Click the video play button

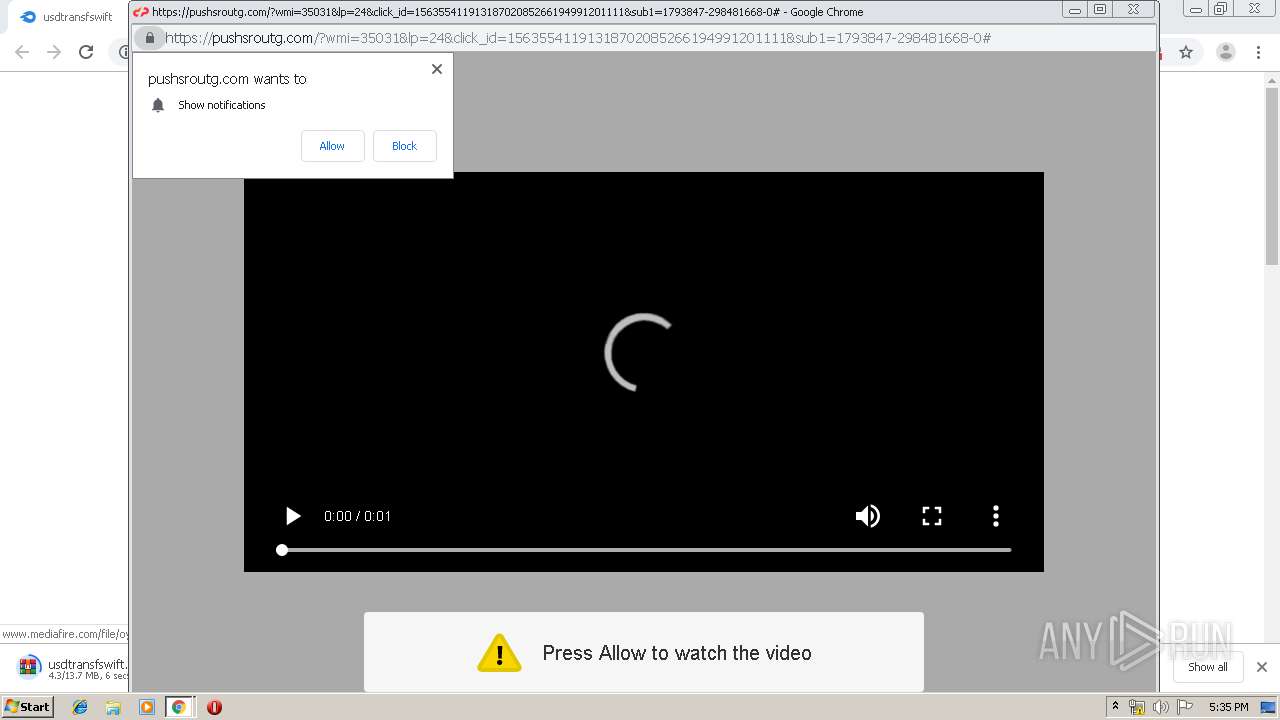tap(292, 516)
